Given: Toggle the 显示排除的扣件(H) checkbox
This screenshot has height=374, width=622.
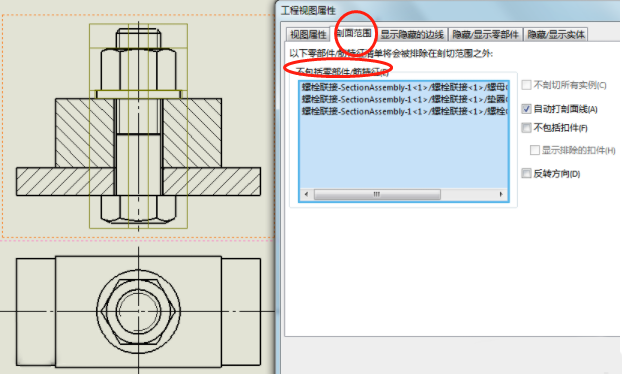Looking at the screenshot, I should (535, 150).
